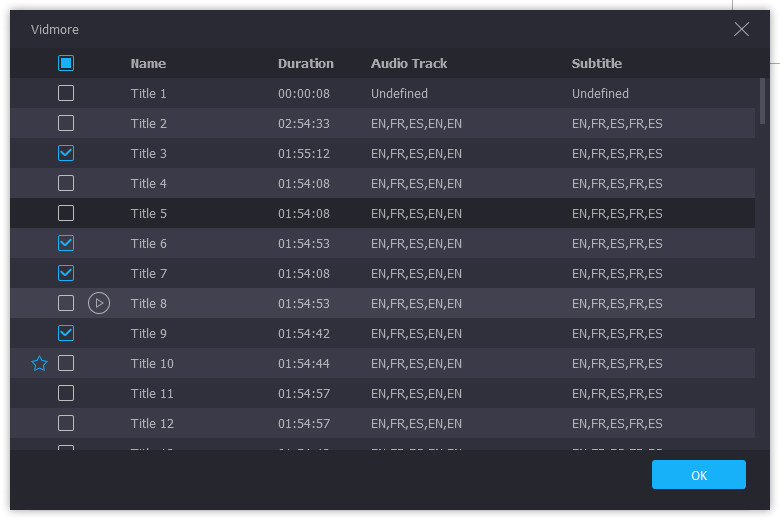Select the Title 4 checkbox
The height and width of the screenshot is (520, 780).
(x=66, y=183)
